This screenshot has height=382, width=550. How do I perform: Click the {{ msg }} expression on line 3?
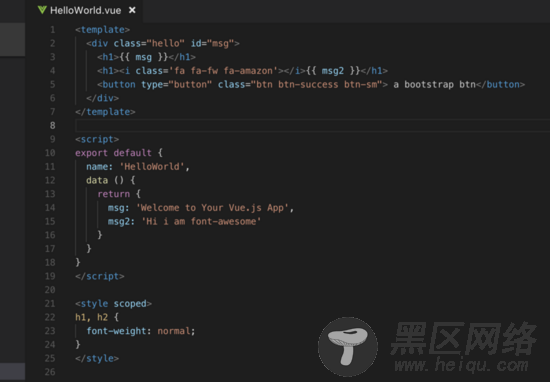[143, 57]
